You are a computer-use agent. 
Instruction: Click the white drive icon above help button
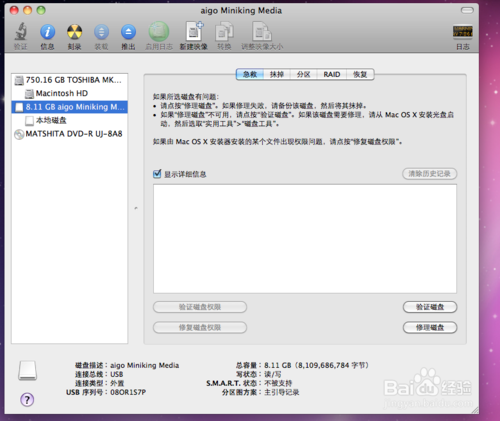27,370
